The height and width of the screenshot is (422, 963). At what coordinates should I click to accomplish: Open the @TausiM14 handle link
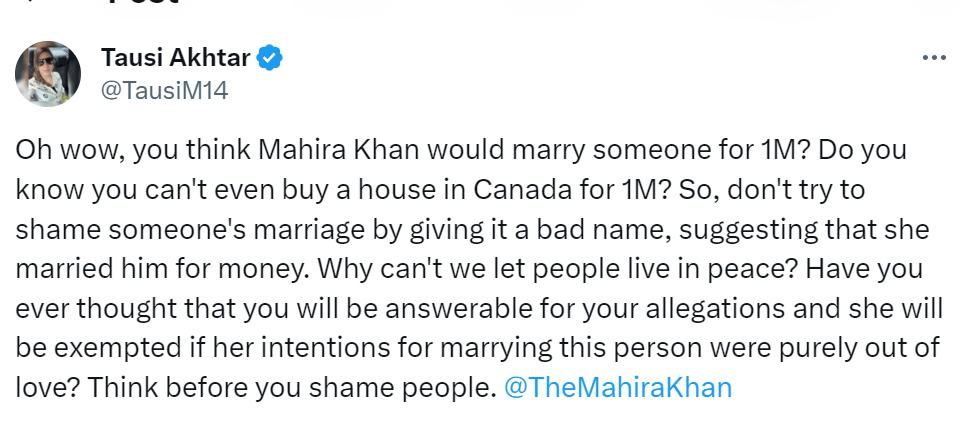[164, 91]
